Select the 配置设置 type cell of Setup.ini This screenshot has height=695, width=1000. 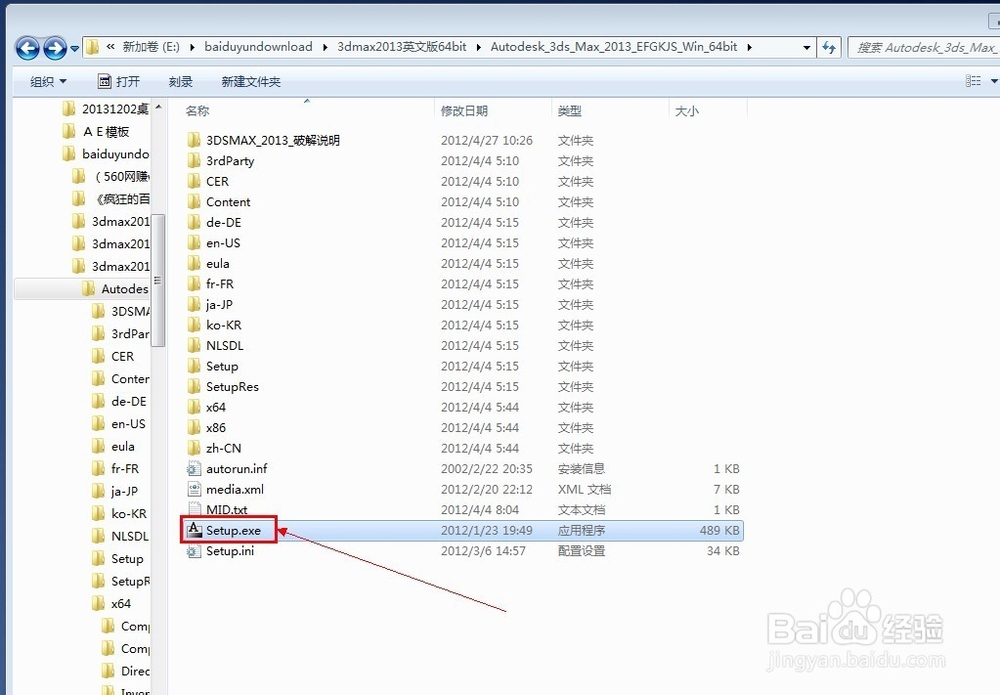point(581,551)
